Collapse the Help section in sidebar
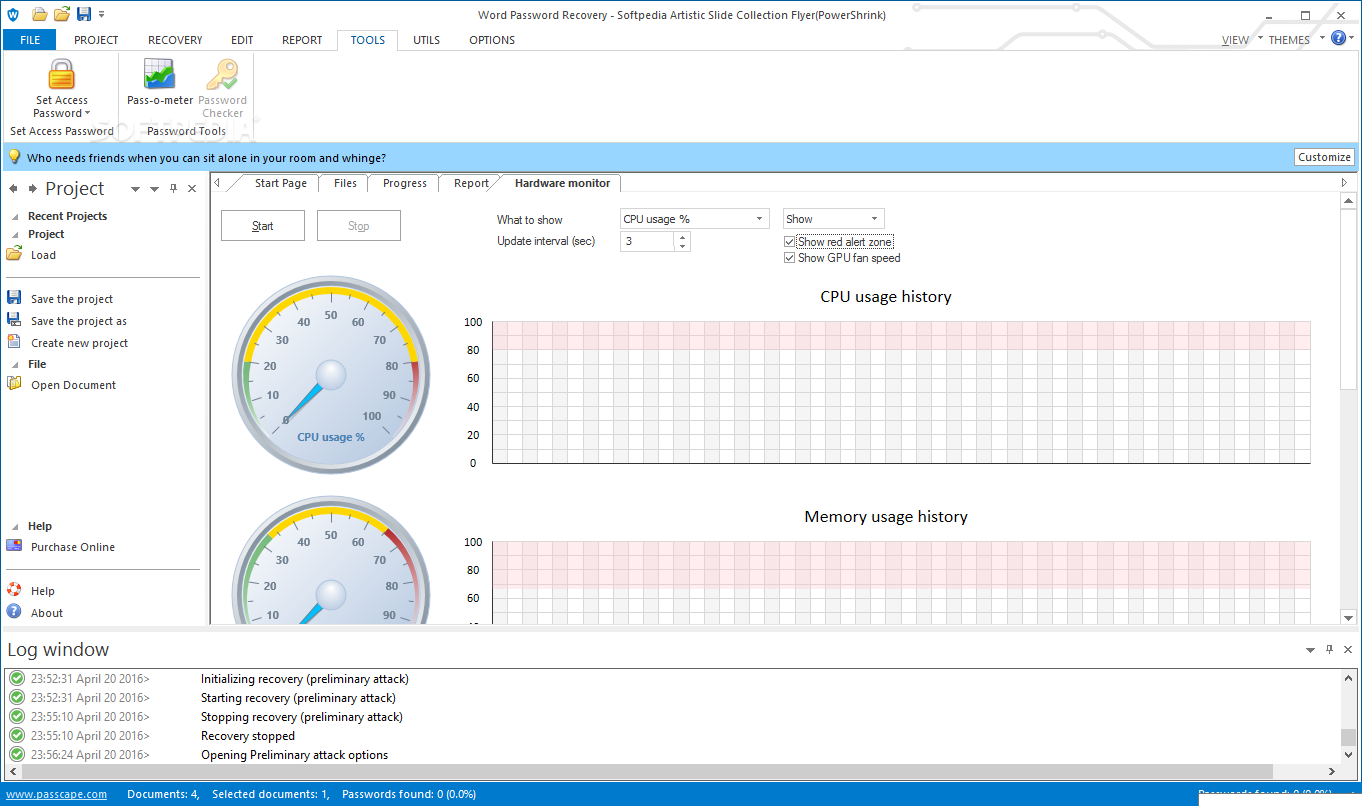 15,526
